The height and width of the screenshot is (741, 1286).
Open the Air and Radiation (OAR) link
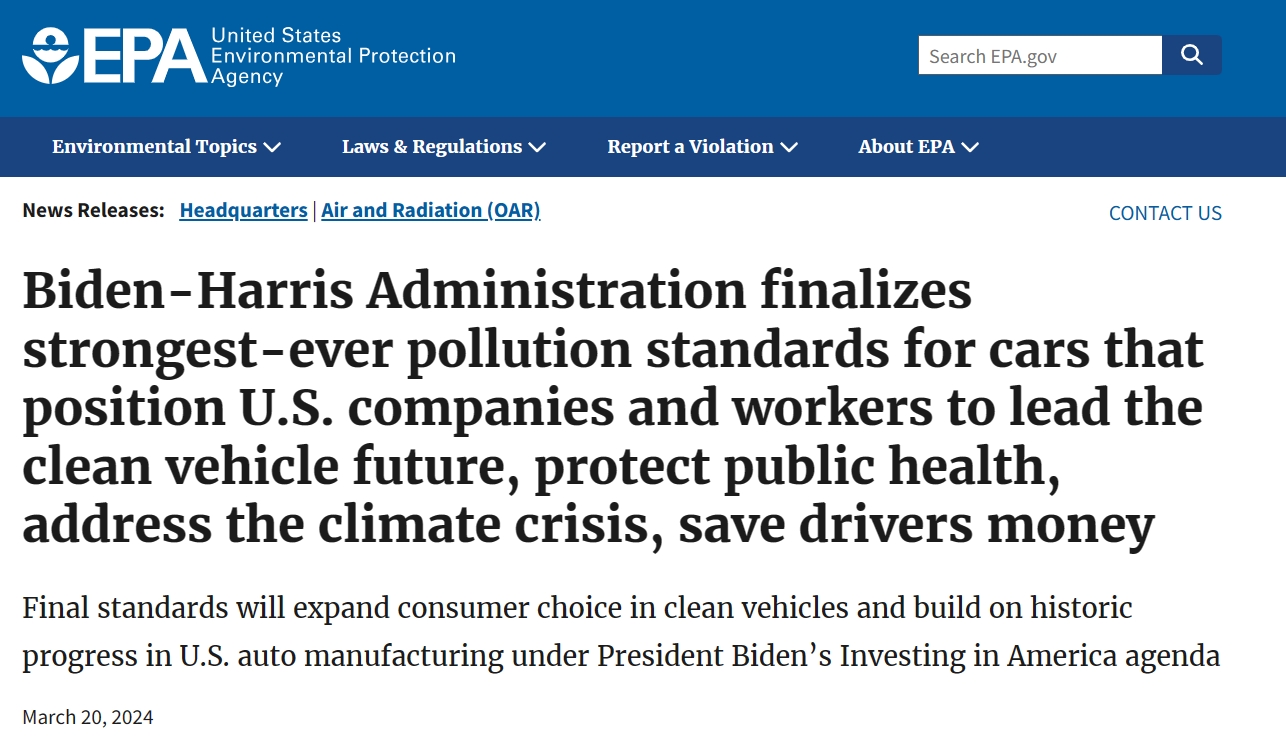click(430, 210)
